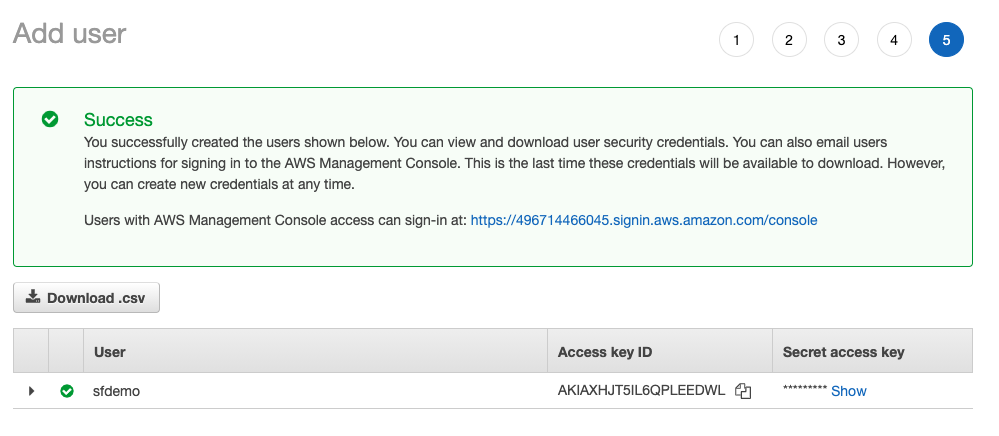Image resolution: width=999 pixels, height=436 pixels.
Task: Click the active step 5 indicator
Action: pos(946,40)
